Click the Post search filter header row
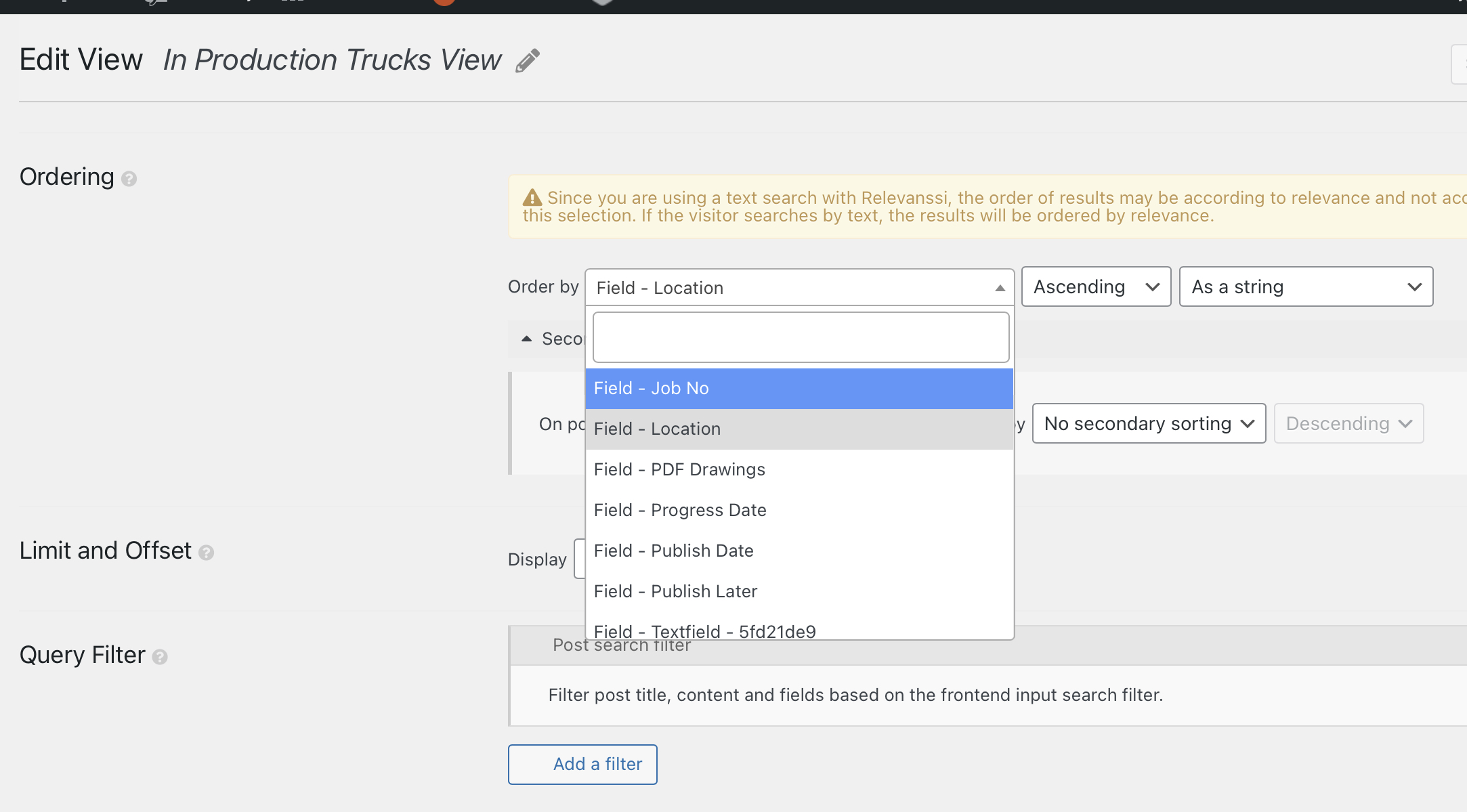 (x=989, y=645)
